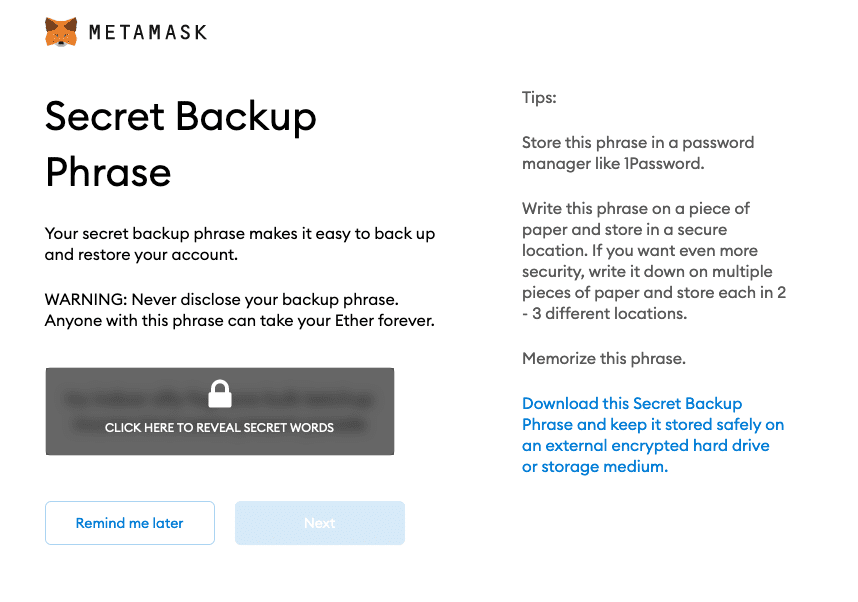Click the backup phrase description paragraph
858x602 pixels.
[240, 243]
